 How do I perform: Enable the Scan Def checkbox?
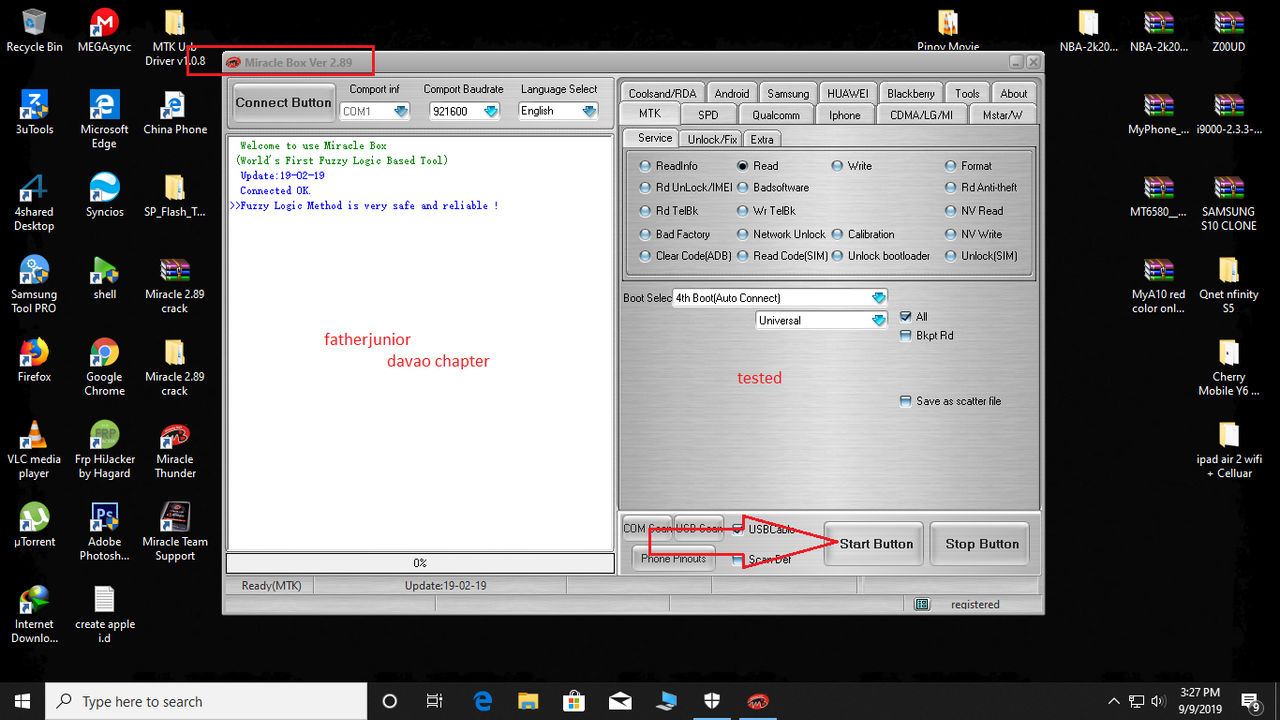(738, 560)
